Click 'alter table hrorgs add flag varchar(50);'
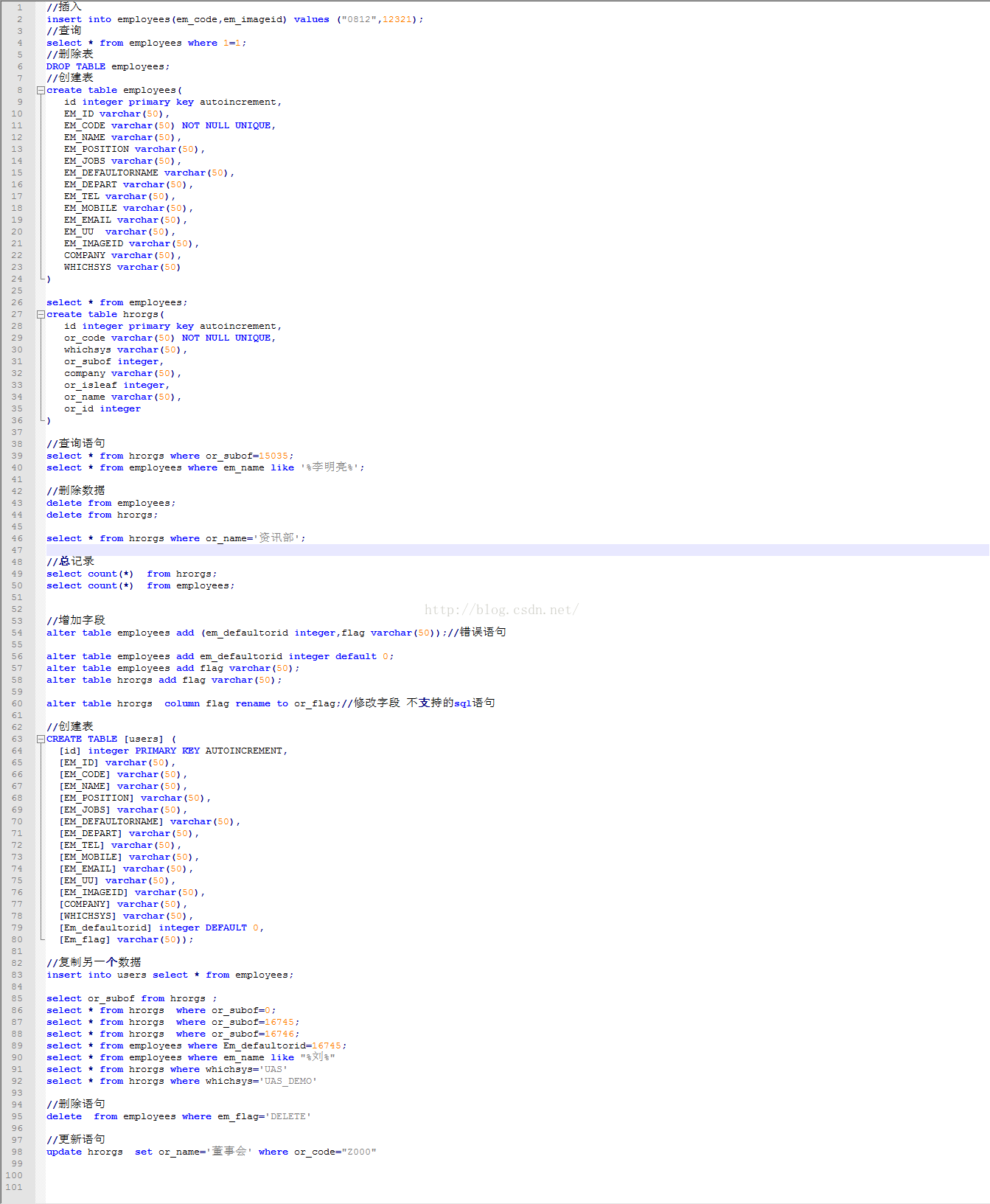This screenshot has width=990, height=1204. click(164, 680)
